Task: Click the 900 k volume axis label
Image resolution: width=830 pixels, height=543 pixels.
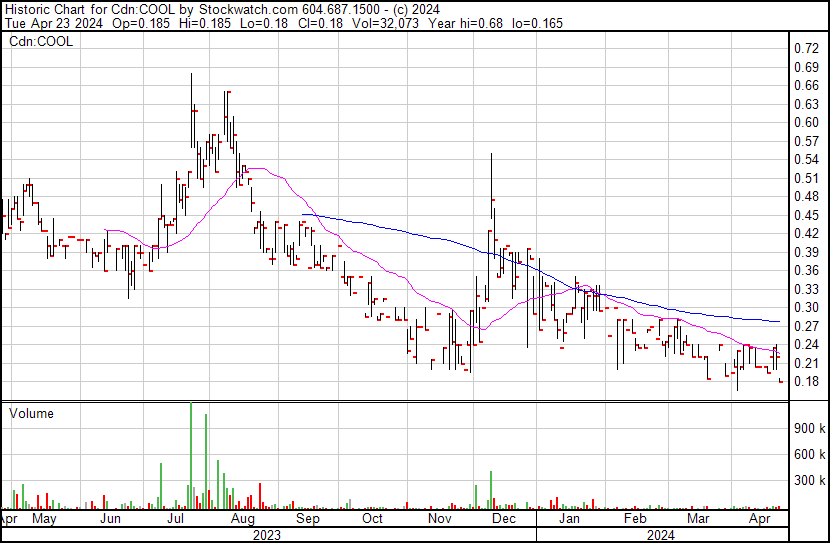Action: click(x=808, y=428)
